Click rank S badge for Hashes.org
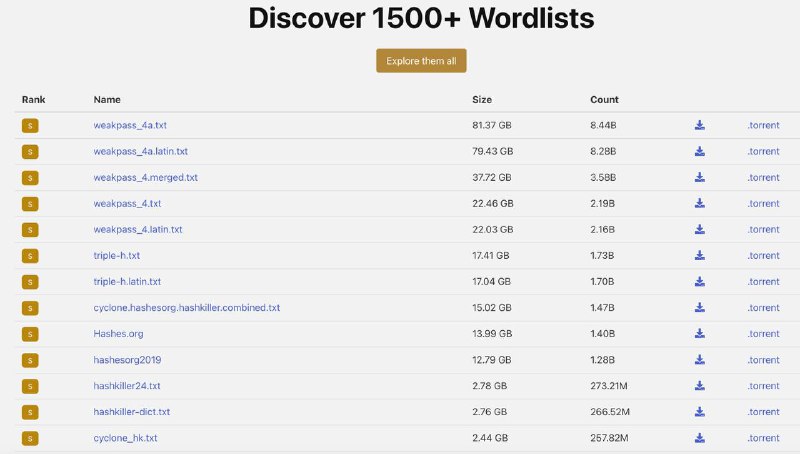This screenshot has height=454, width=800. click(30, 334)
